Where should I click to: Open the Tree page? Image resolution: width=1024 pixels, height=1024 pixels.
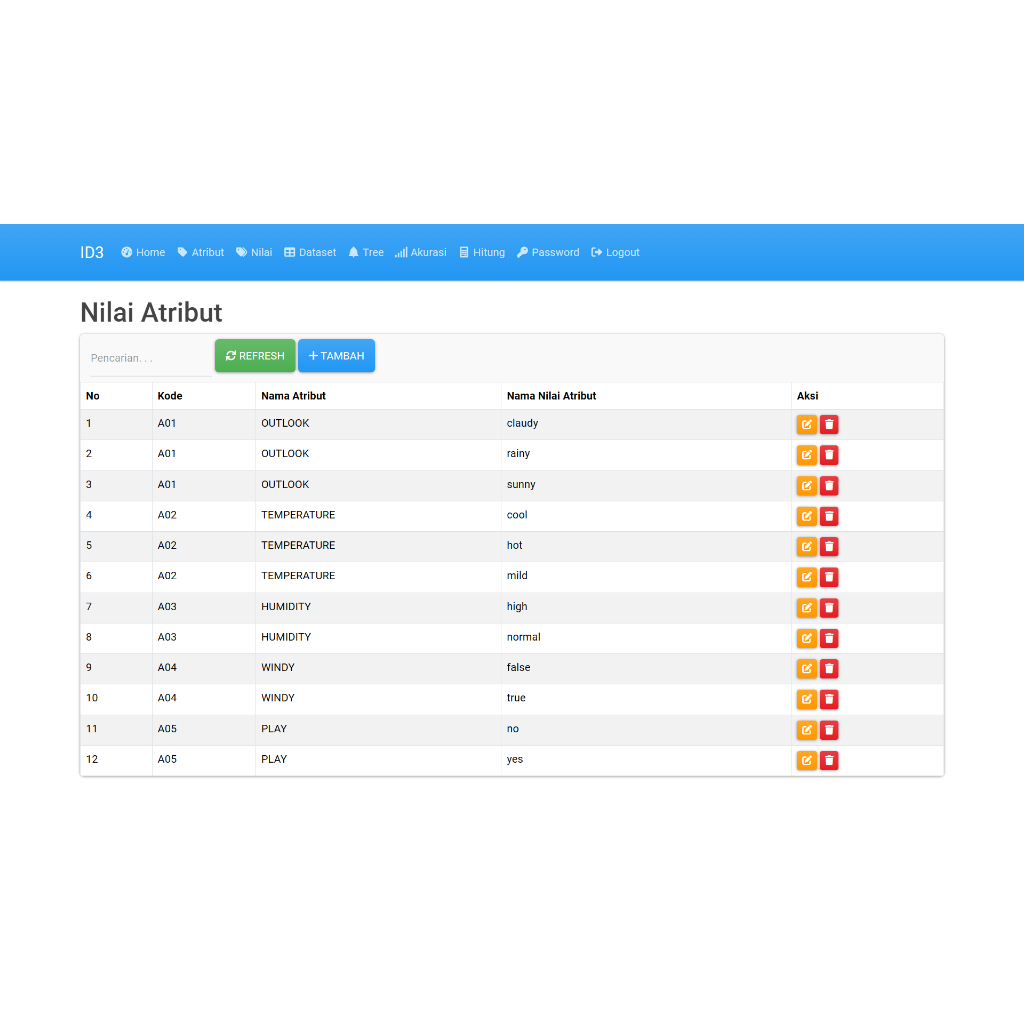tap(366, 252)
